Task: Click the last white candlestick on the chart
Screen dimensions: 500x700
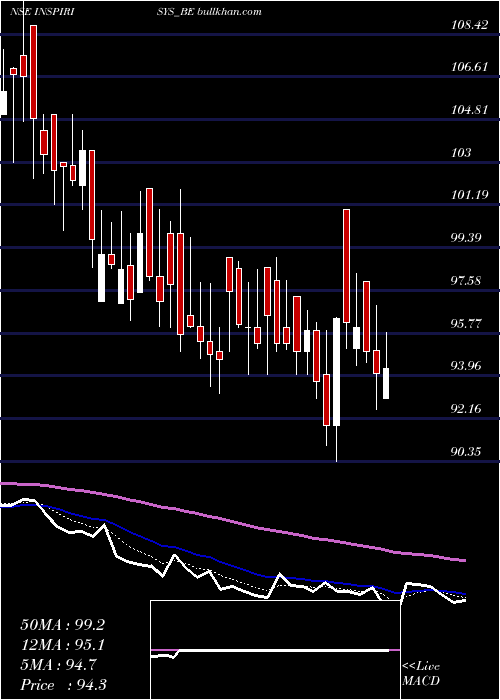Action: (x=386, y=383)
